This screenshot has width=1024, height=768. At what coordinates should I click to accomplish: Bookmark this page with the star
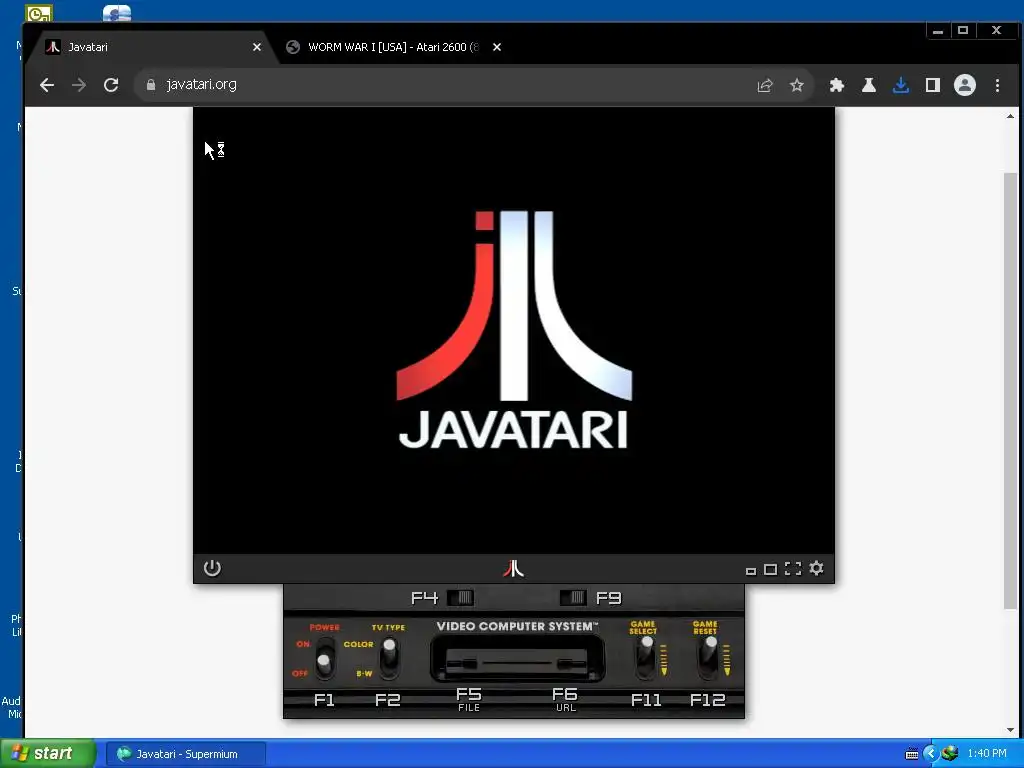tap(797, 85)
